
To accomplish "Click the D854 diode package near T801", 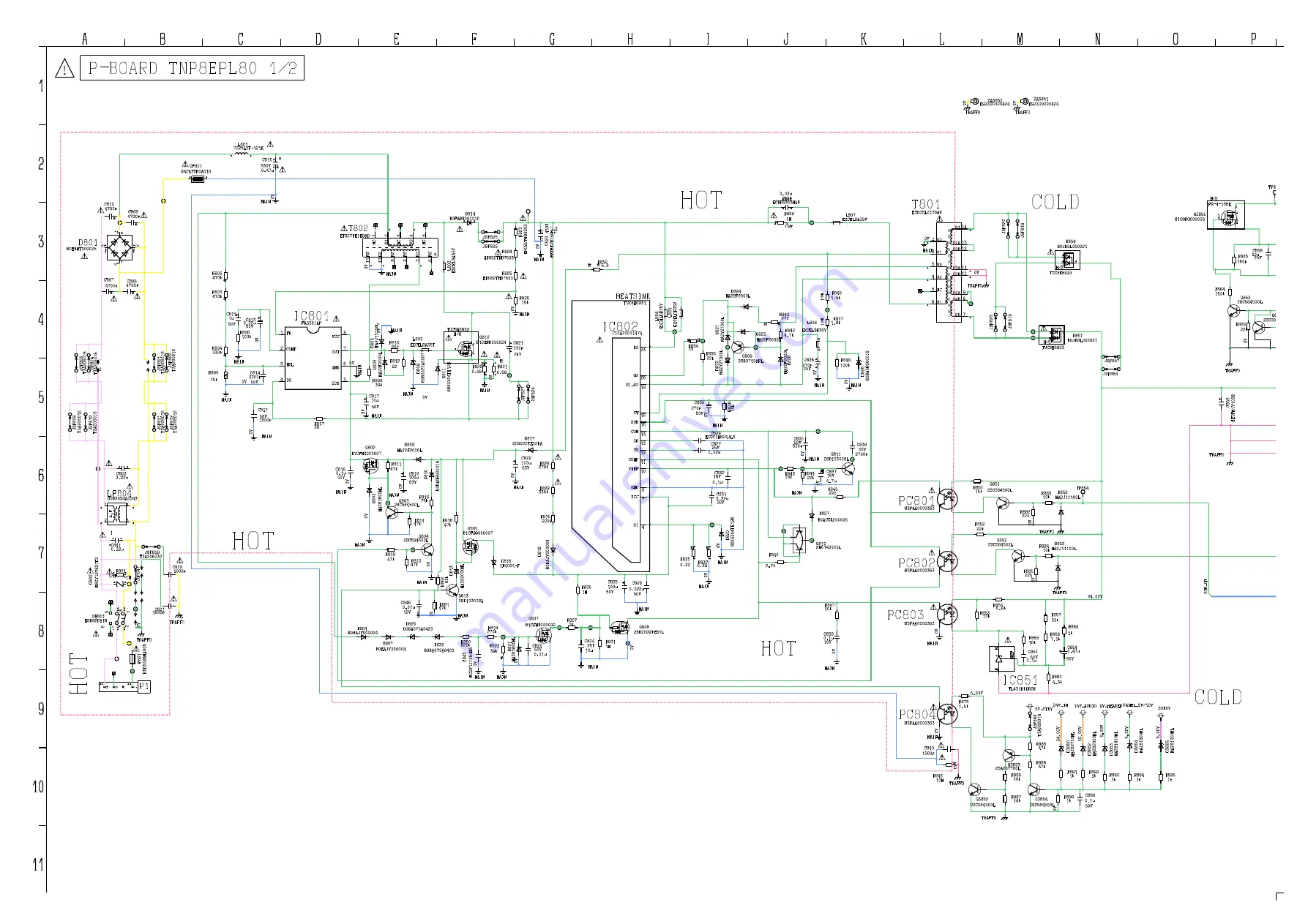I will (x=1068, y=261).
